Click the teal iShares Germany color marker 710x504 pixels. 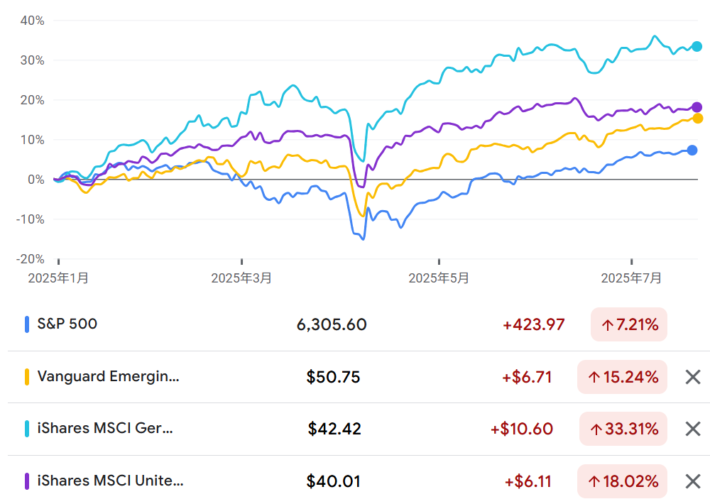pos(26,429)
